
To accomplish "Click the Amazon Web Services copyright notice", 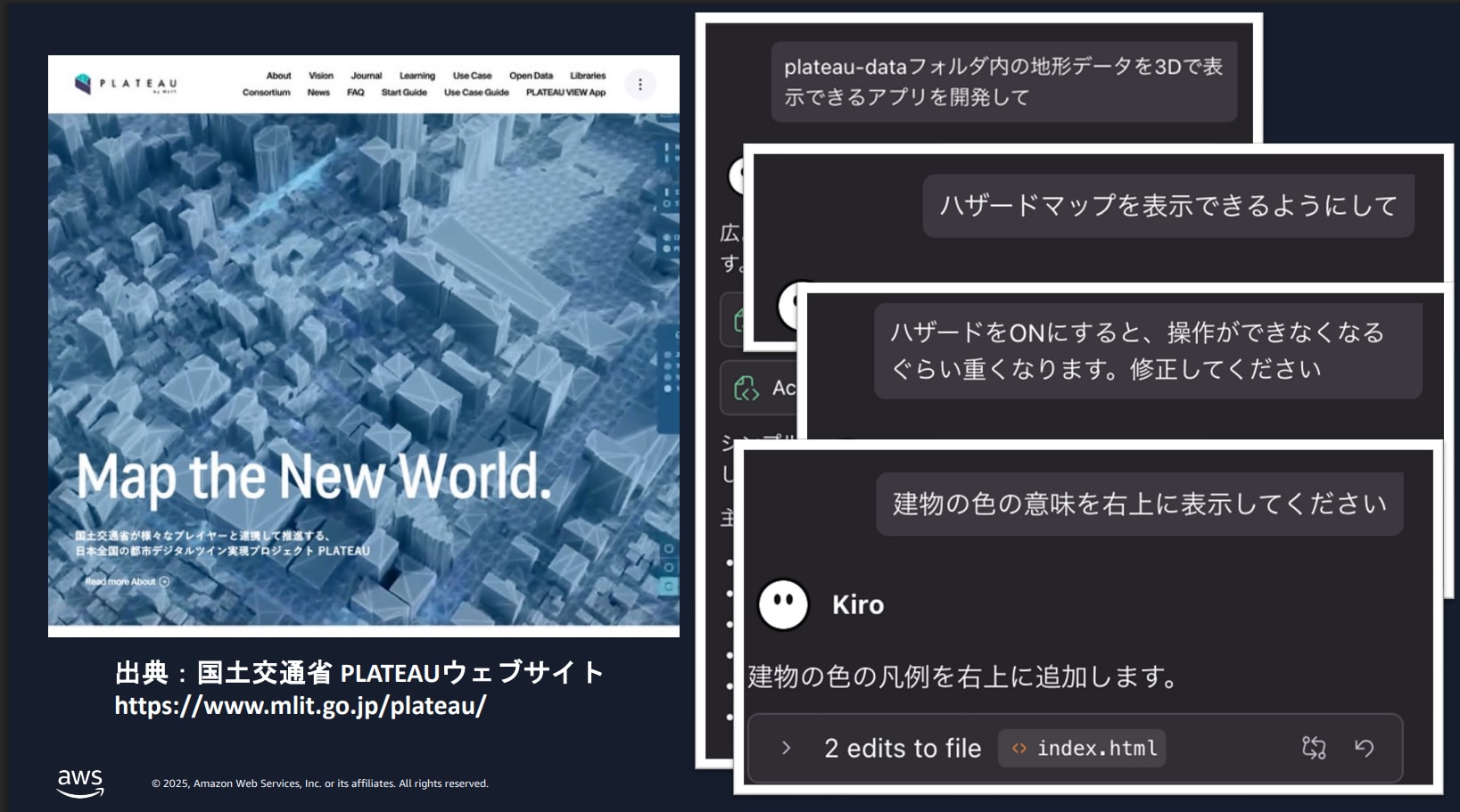I will (320, 783).
